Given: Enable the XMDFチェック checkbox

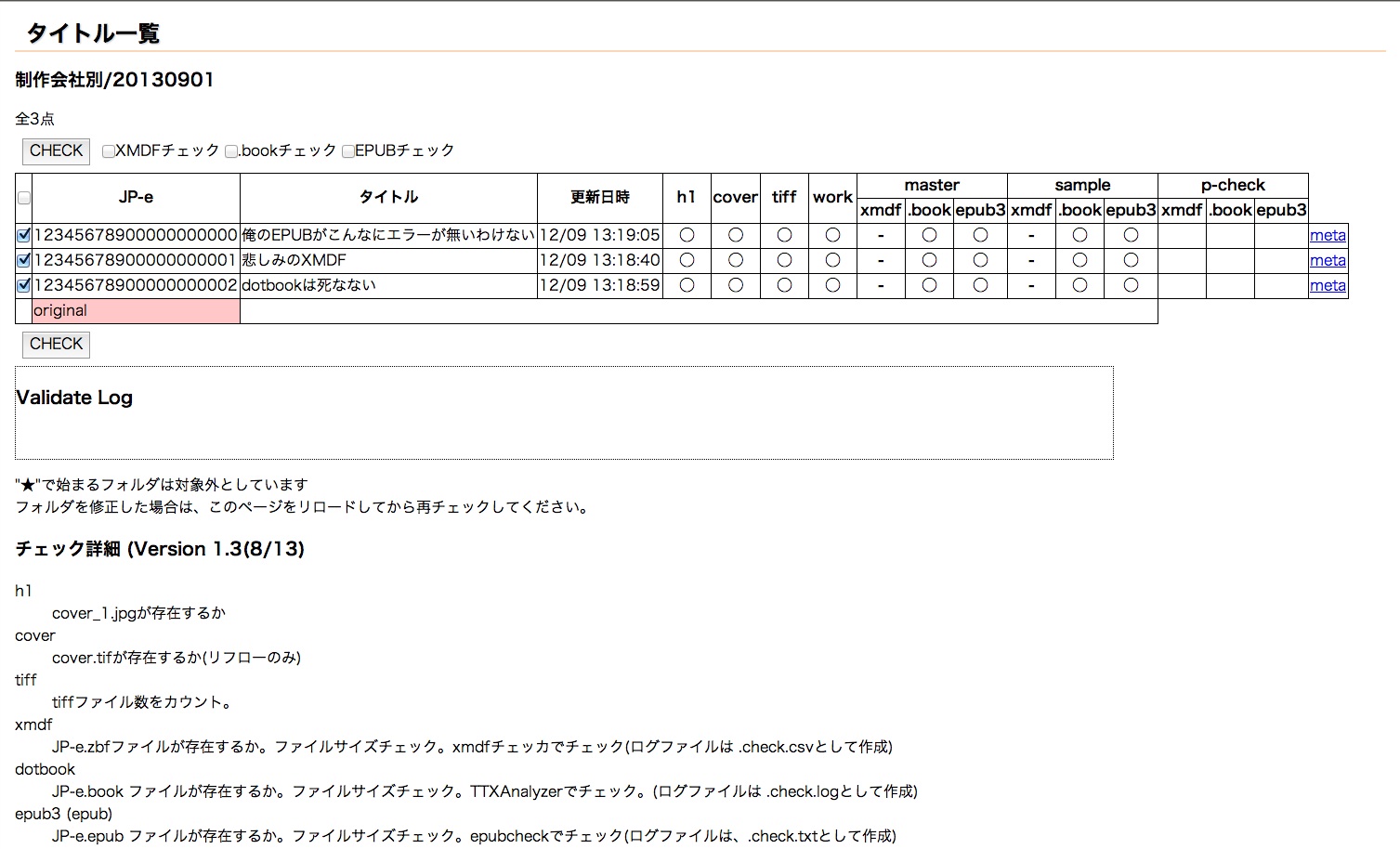Looking at the screenshot, I should (x=109, y=151).
